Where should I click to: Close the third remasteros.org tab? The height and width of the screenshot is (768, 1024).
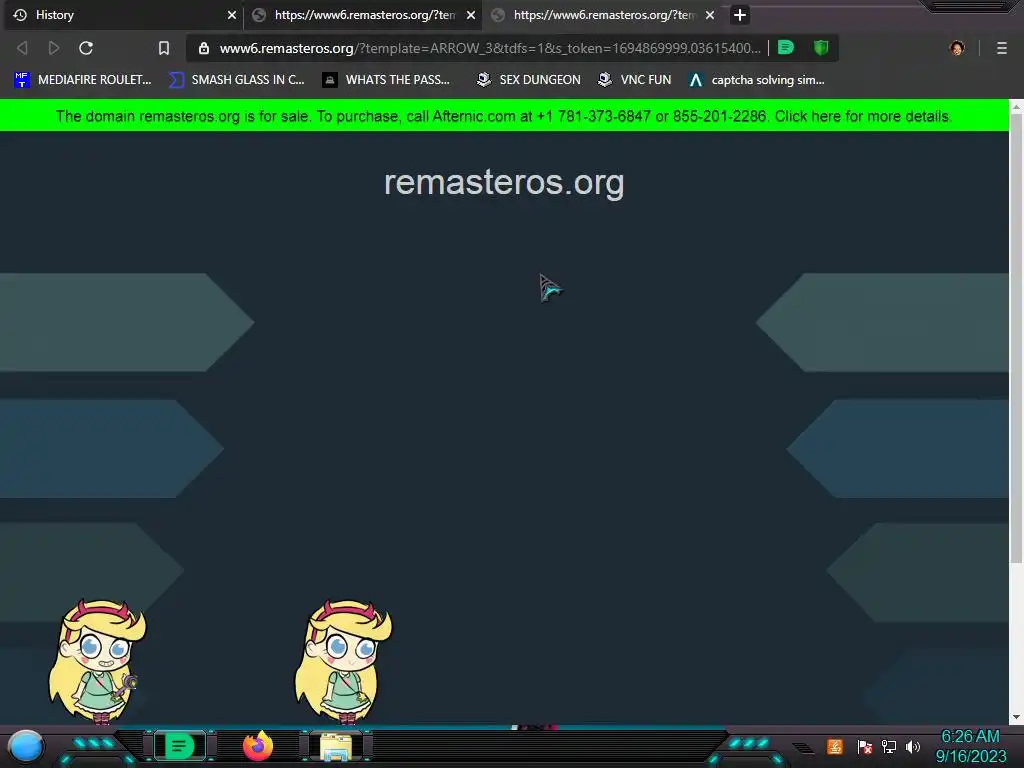click(710, 15)
